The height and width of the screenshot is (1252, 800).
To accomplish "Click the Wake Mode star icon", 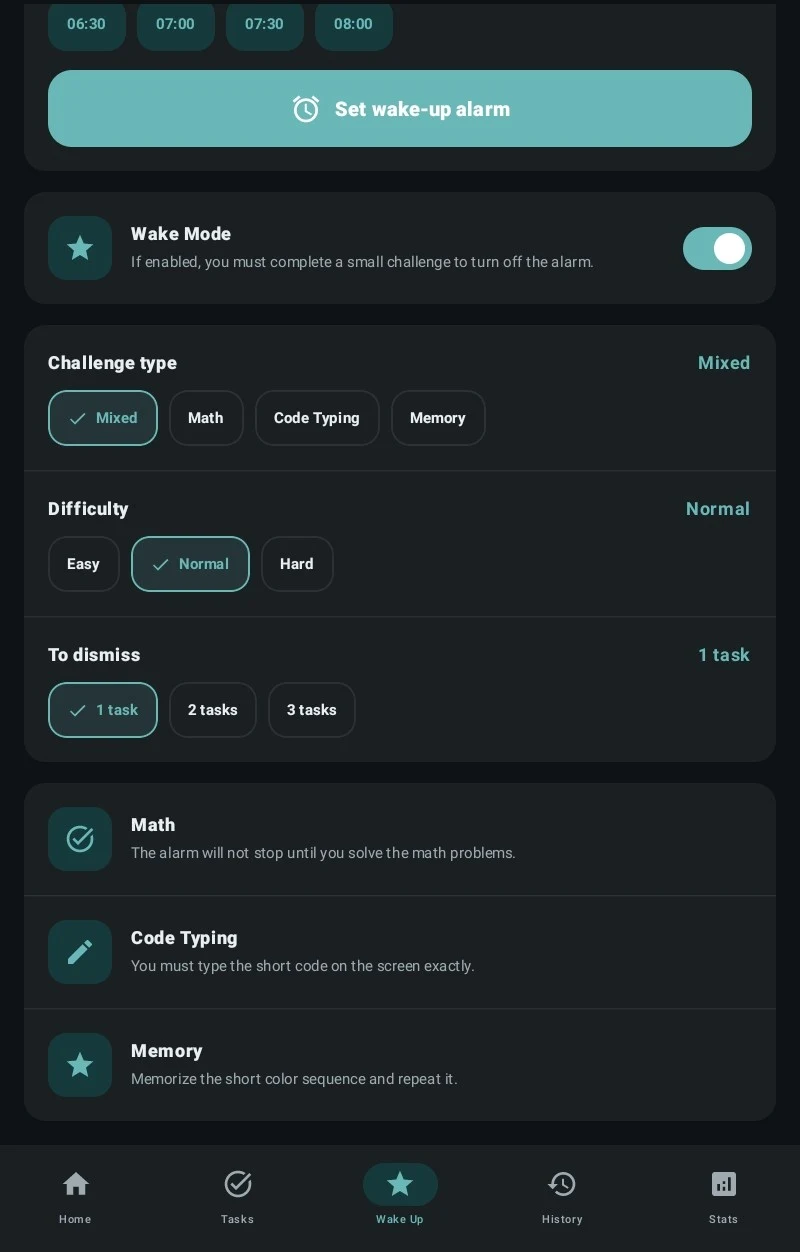I will point(80,248).
